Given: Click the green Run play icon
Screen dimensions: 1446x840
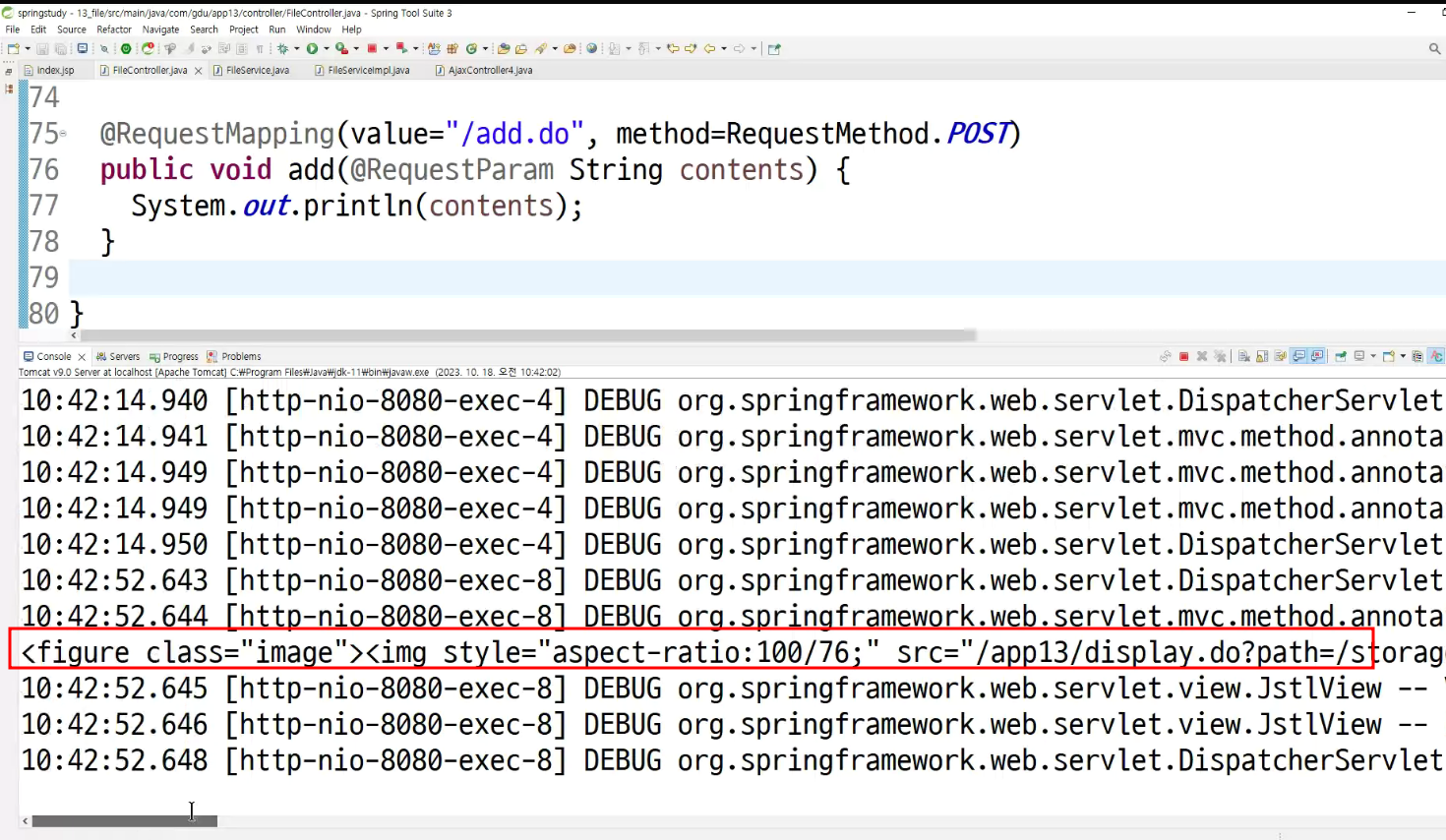Looking at the screenshot, I should pyautogui.click(x=312, y=48).
